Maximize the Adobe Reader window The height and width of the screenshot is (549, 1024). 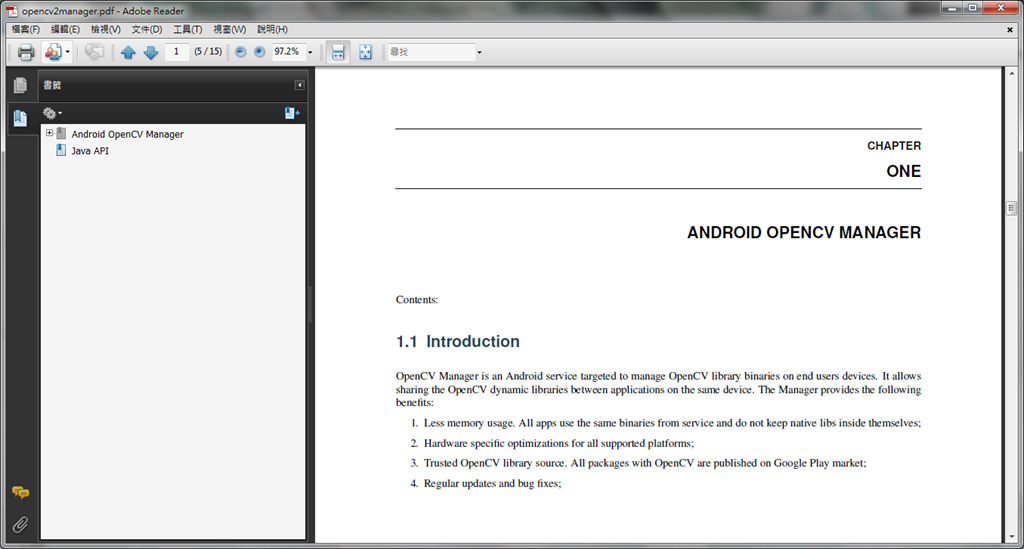pyautogui.click(x=972, y=8)
